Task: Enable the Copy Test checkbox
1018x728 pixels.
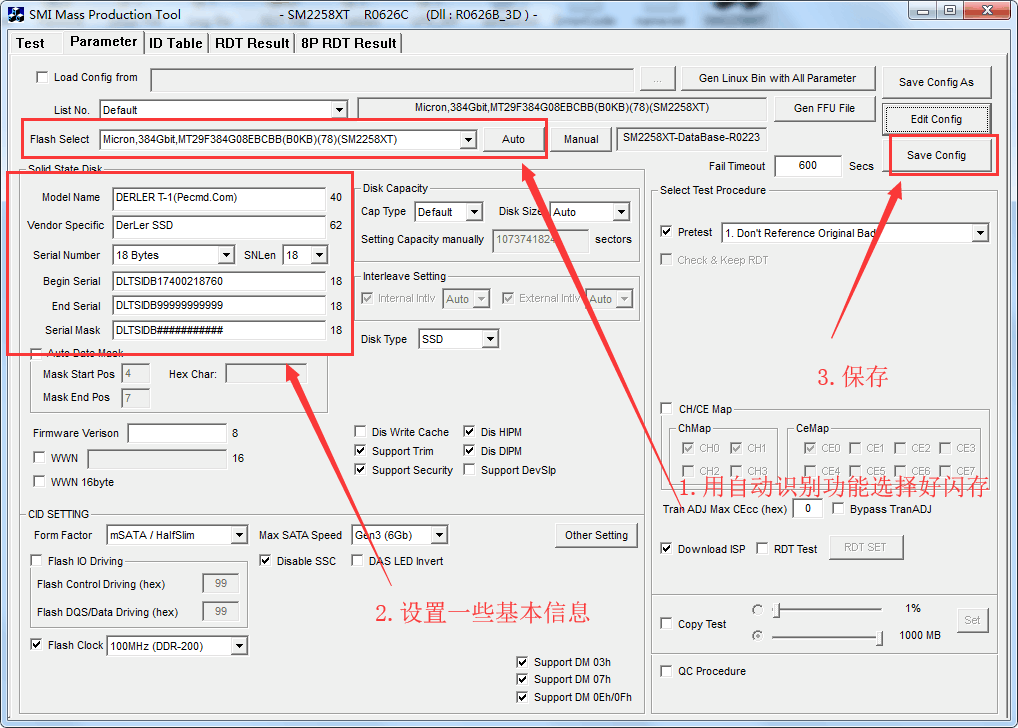Action: [x=667, y=624]
